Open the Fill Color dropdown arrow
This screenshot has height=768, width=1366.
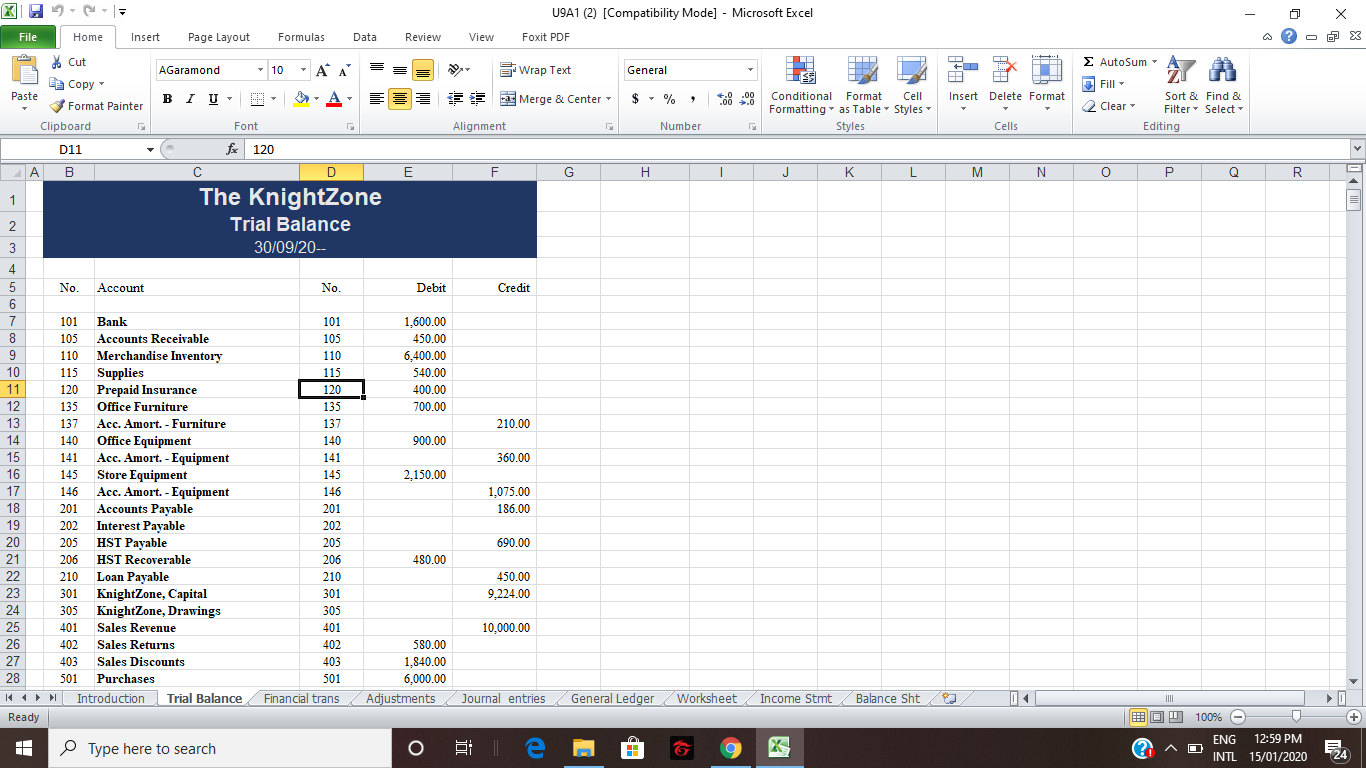coord(317,99)
